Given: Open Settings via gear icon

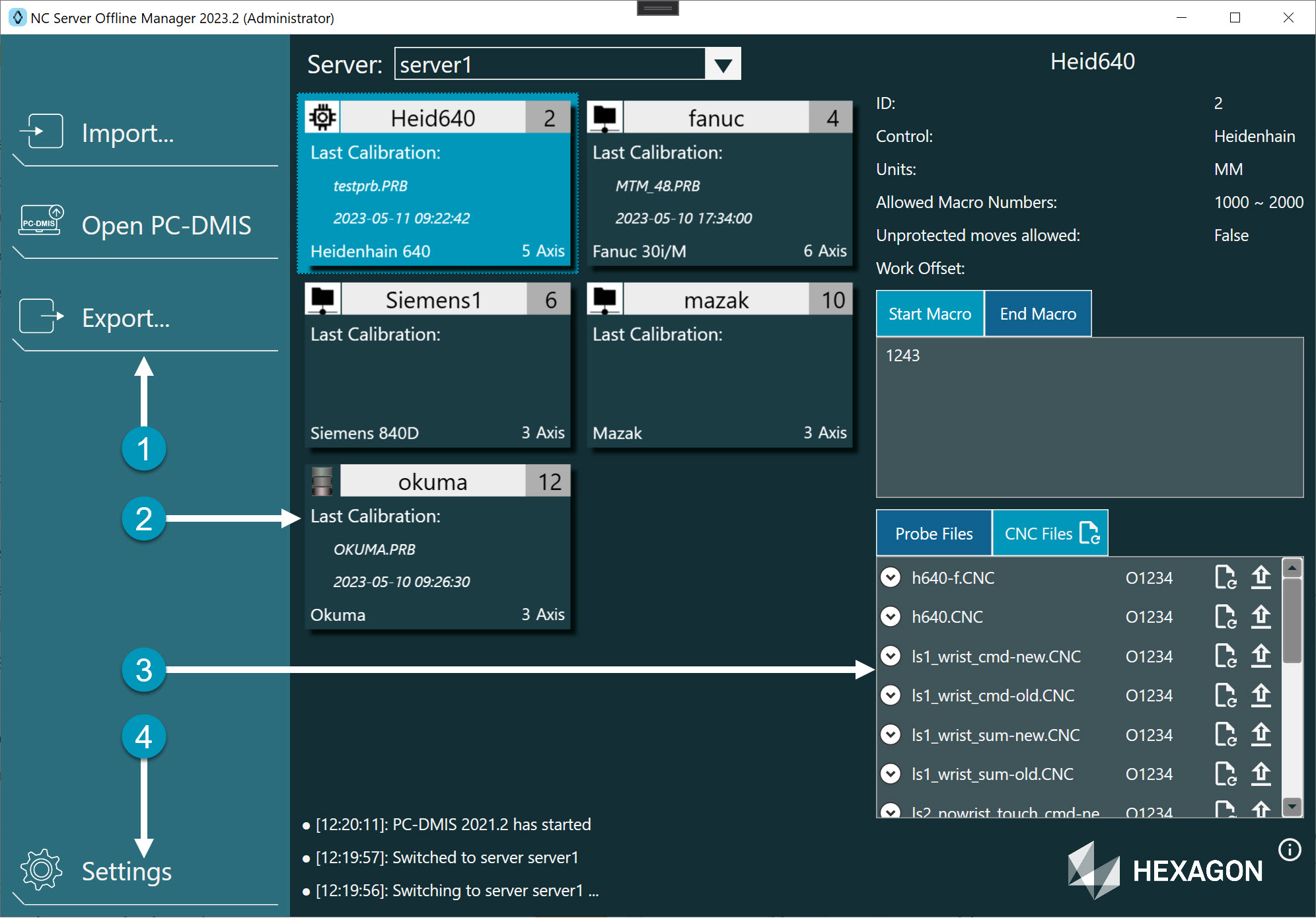Looking at the screenshot, I should click(41, 869).
